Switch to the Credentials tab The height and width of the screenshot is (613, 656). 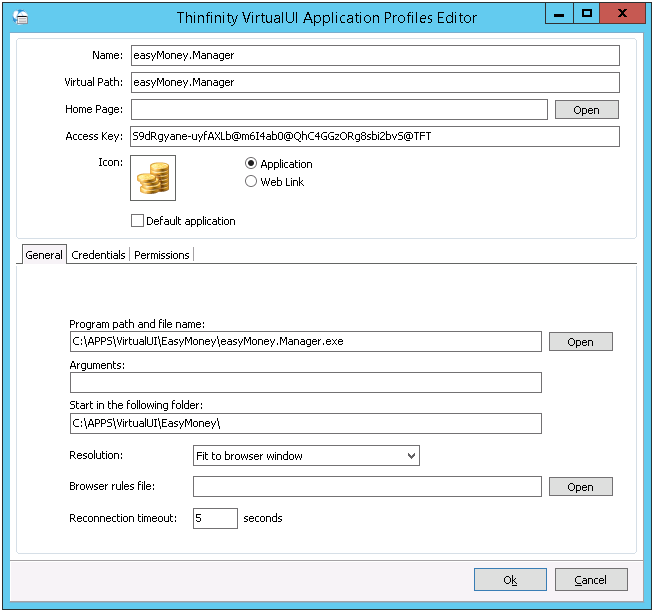98,255
